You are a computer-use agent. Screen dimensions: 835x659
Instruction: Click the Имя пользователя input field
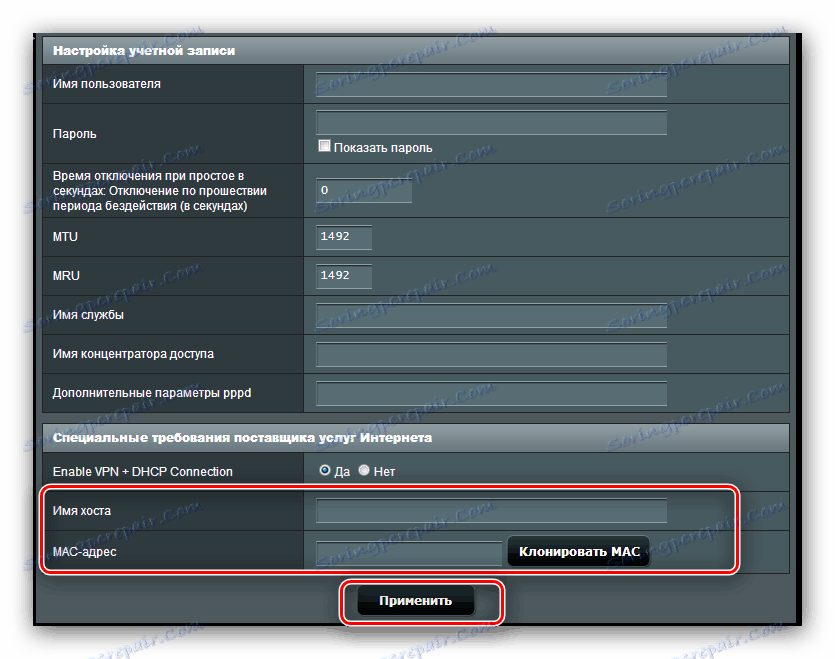coord(490,84)
